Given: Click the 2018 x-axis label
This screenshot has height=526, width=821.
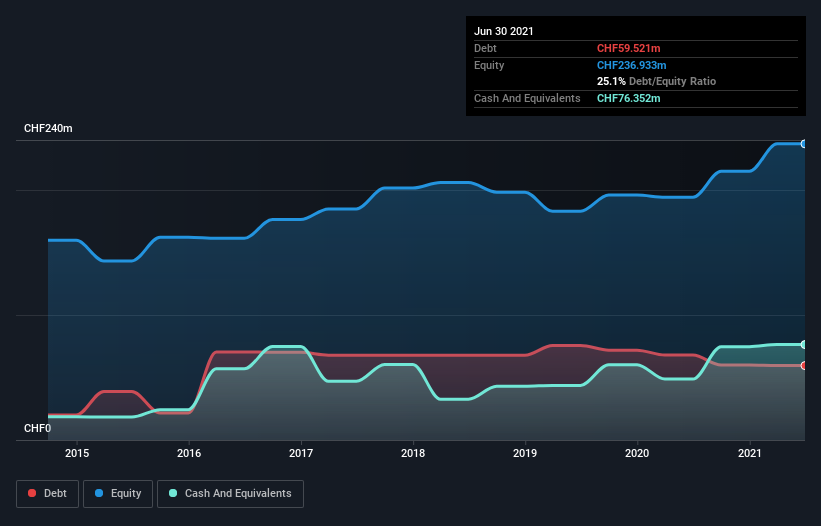Looking at the screenshot, I should pyautogui.click(x=413, y=453).
